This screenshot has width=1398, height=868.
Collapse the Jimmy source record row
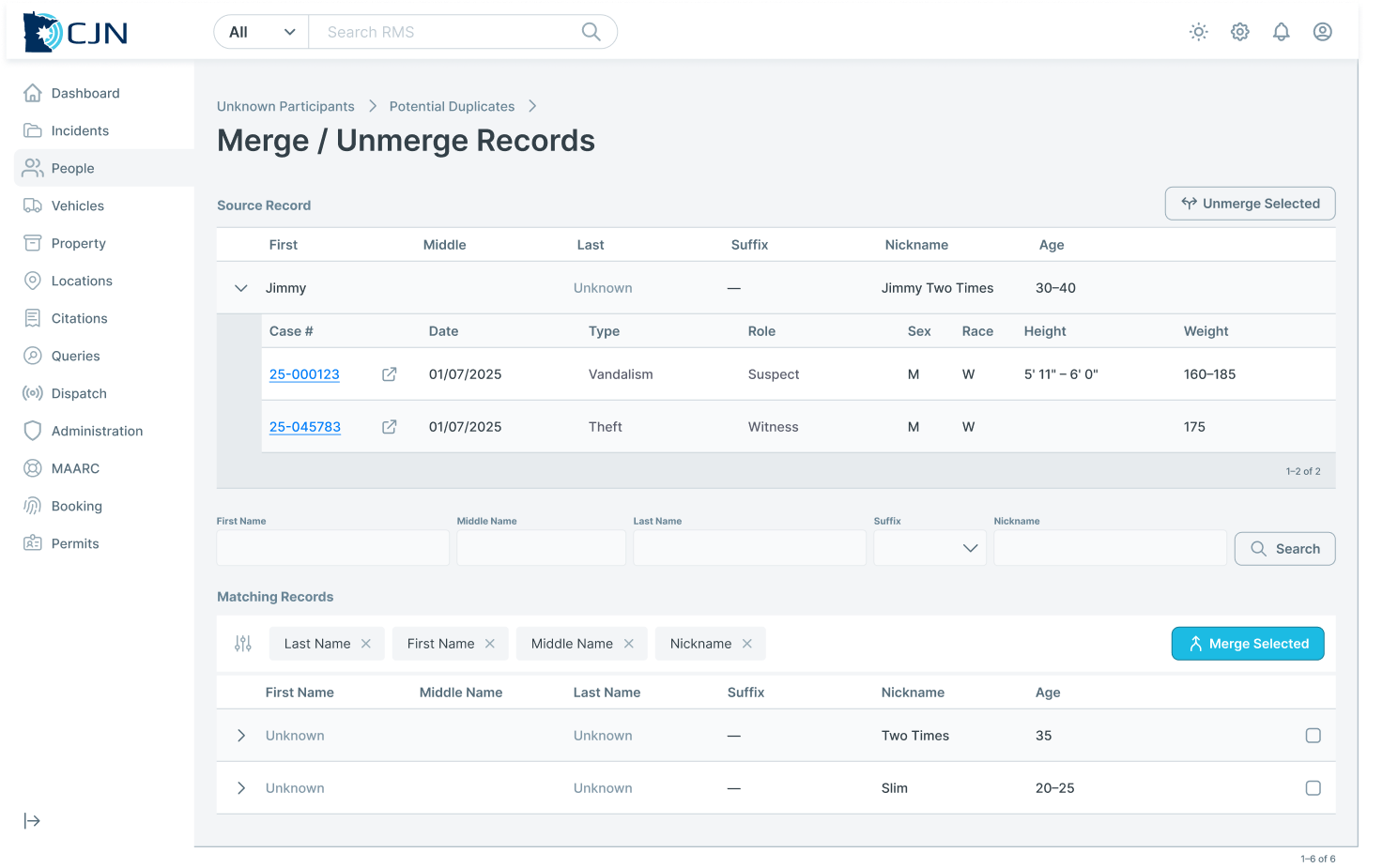click(241, 288)
